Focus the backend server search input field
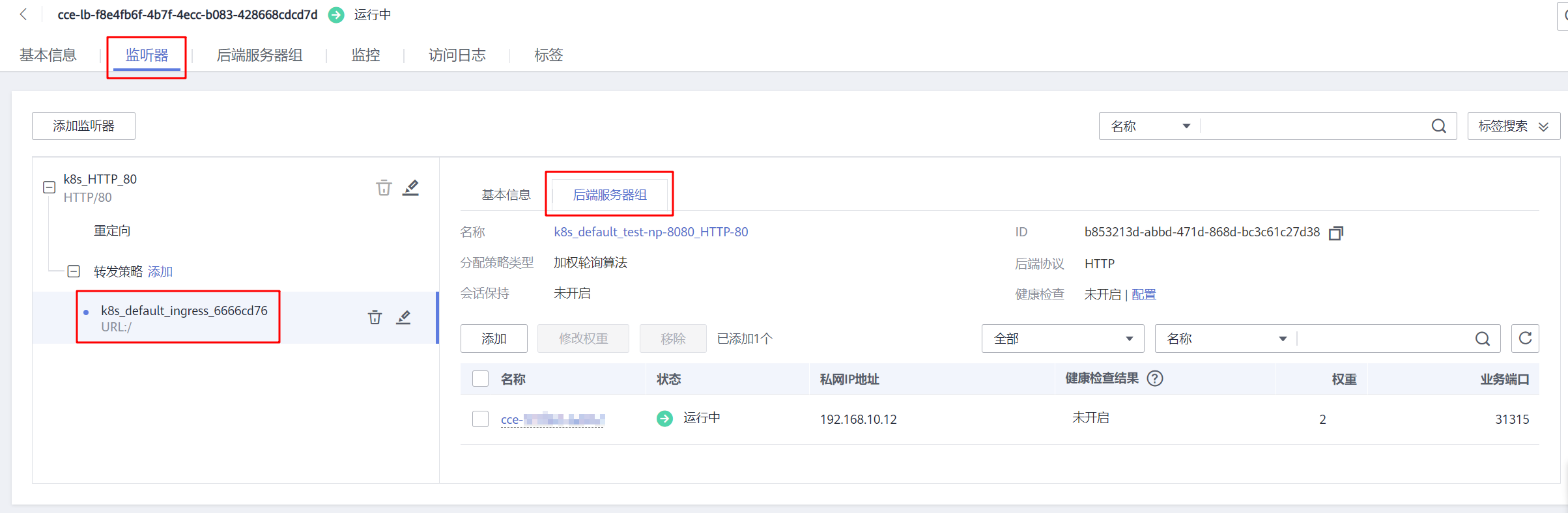The width and height of the screenshot is (1568, 513). click(1385, 339)
